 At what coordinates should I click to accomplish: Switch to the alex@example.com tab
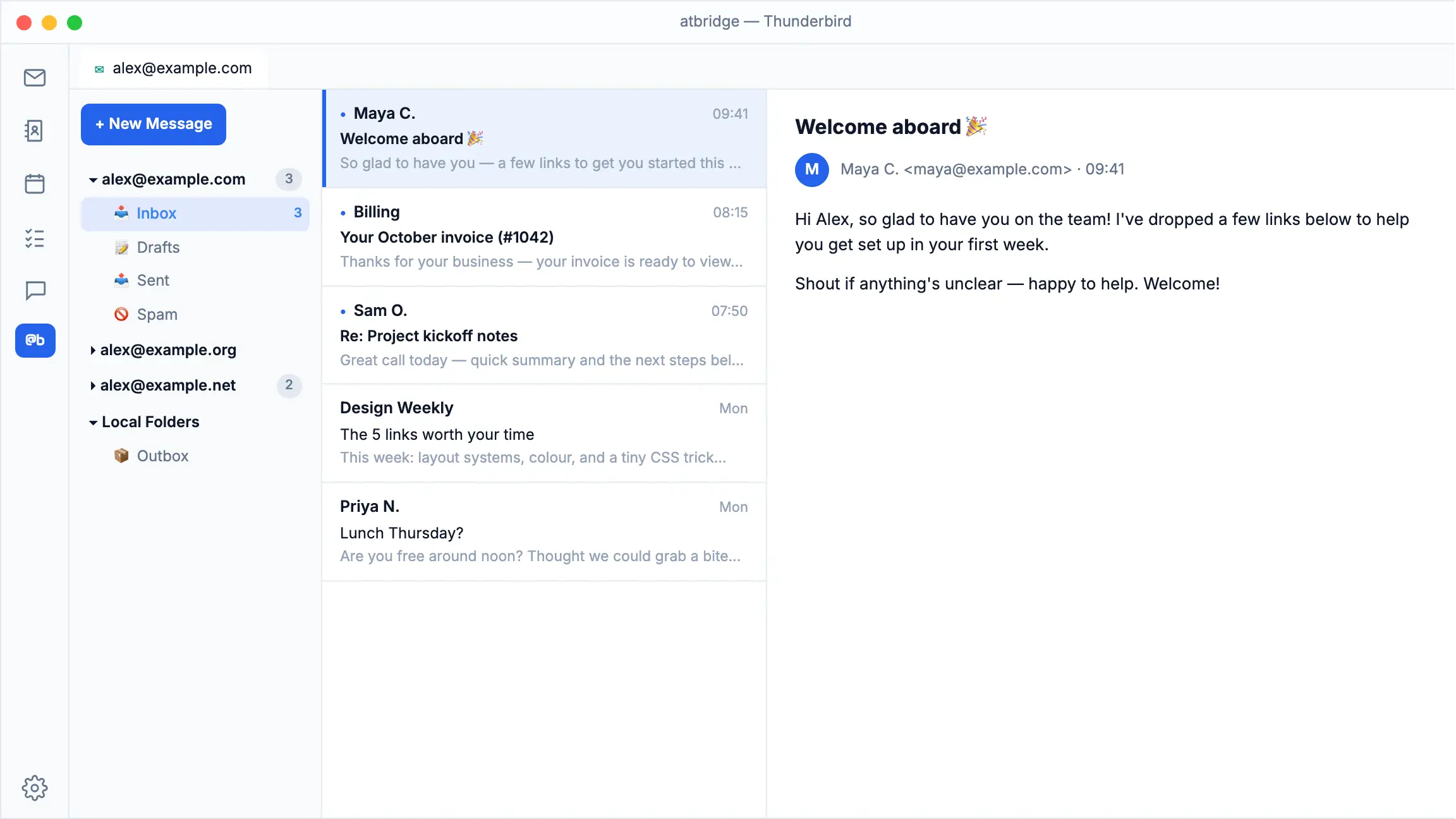pyautogui.click(x=173, y=68)
